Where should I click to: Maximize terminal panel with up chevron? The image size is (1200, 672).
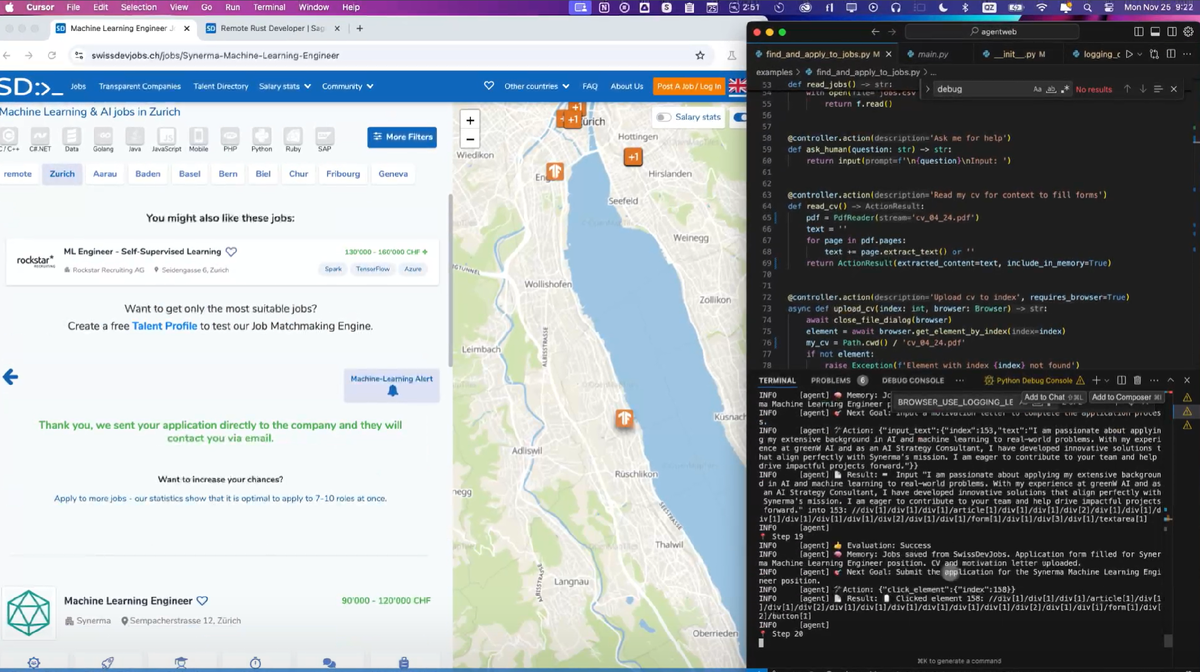[x=1173, y=380]
